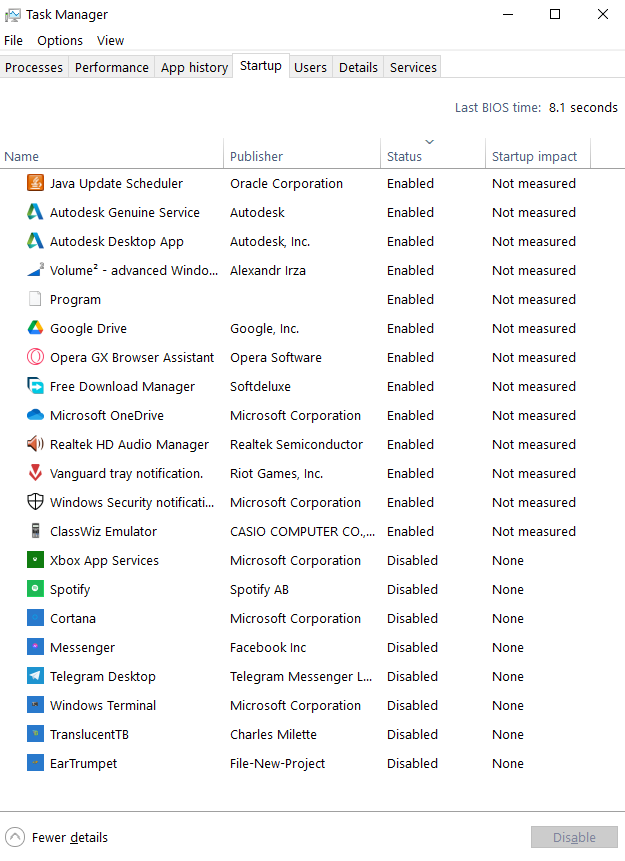
Task: Click the Windows Security shield icon
Action: pos(35,502)
